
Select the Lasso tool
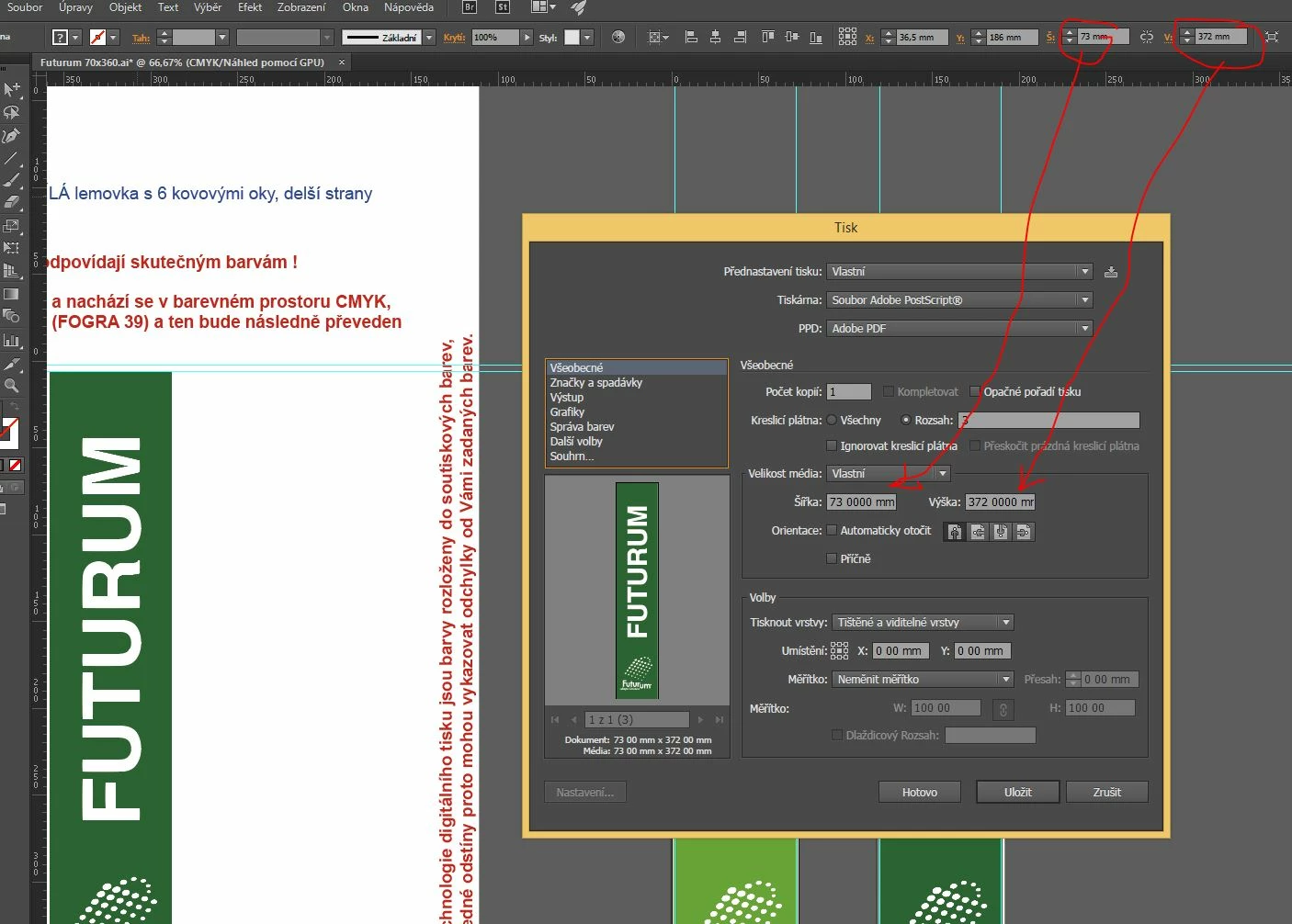point(11,112)
